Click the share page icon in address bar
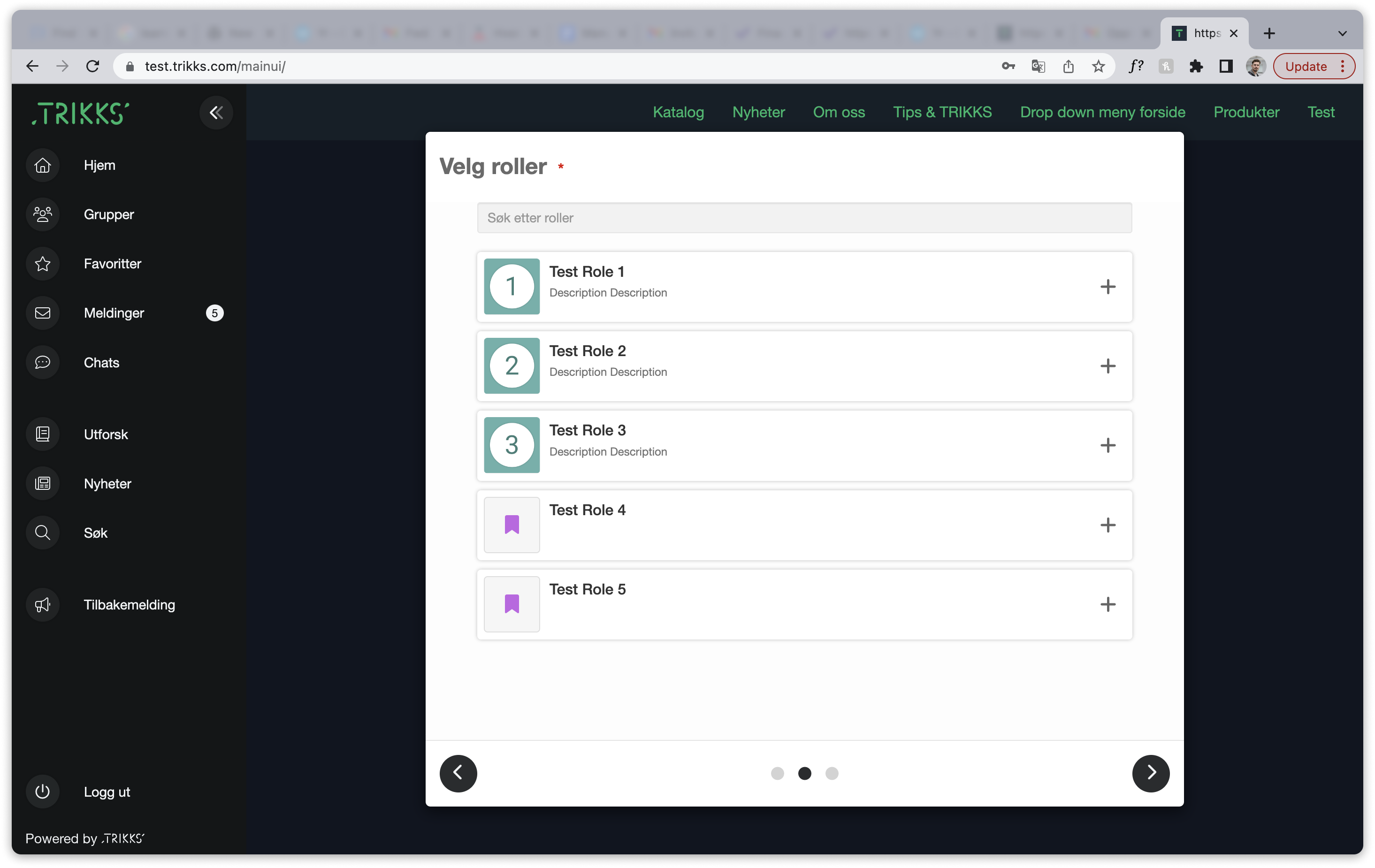The height and width of the screenshot is (868, 1375). (x=1069, y=66)
